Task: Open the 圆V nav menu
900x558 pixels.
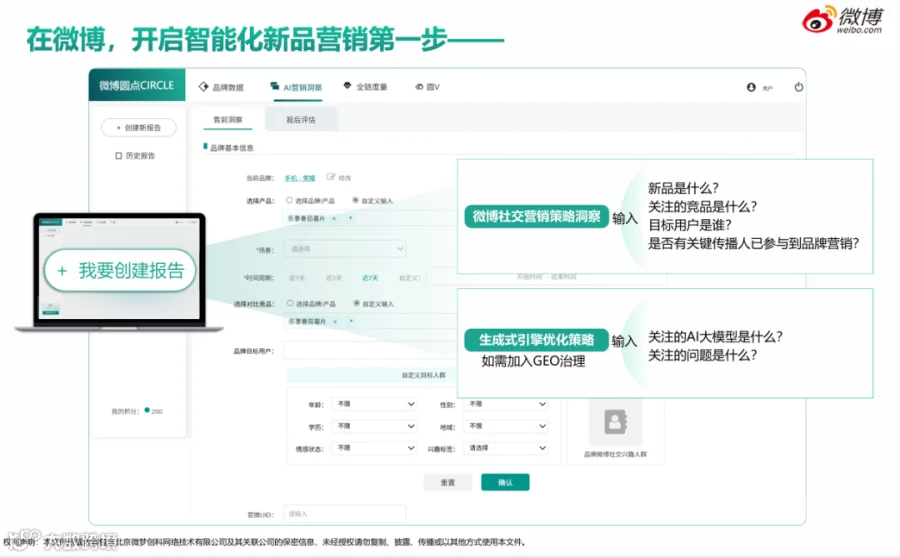Action: click(428, 87)
